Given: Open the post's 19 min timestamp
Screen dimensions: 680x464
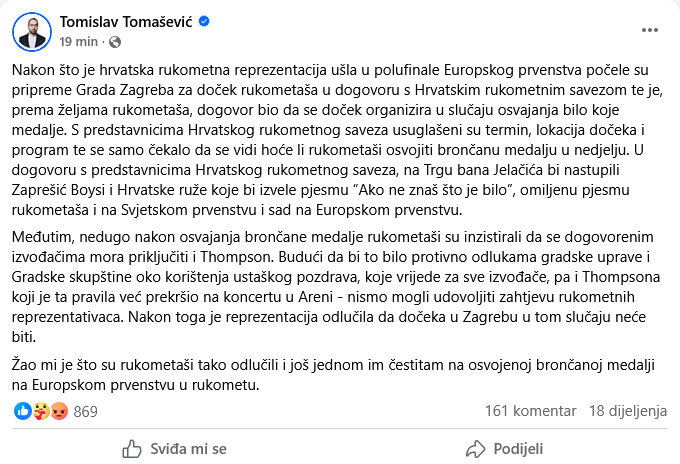Looking at the screenshot, I should click(x=79, y=42).
